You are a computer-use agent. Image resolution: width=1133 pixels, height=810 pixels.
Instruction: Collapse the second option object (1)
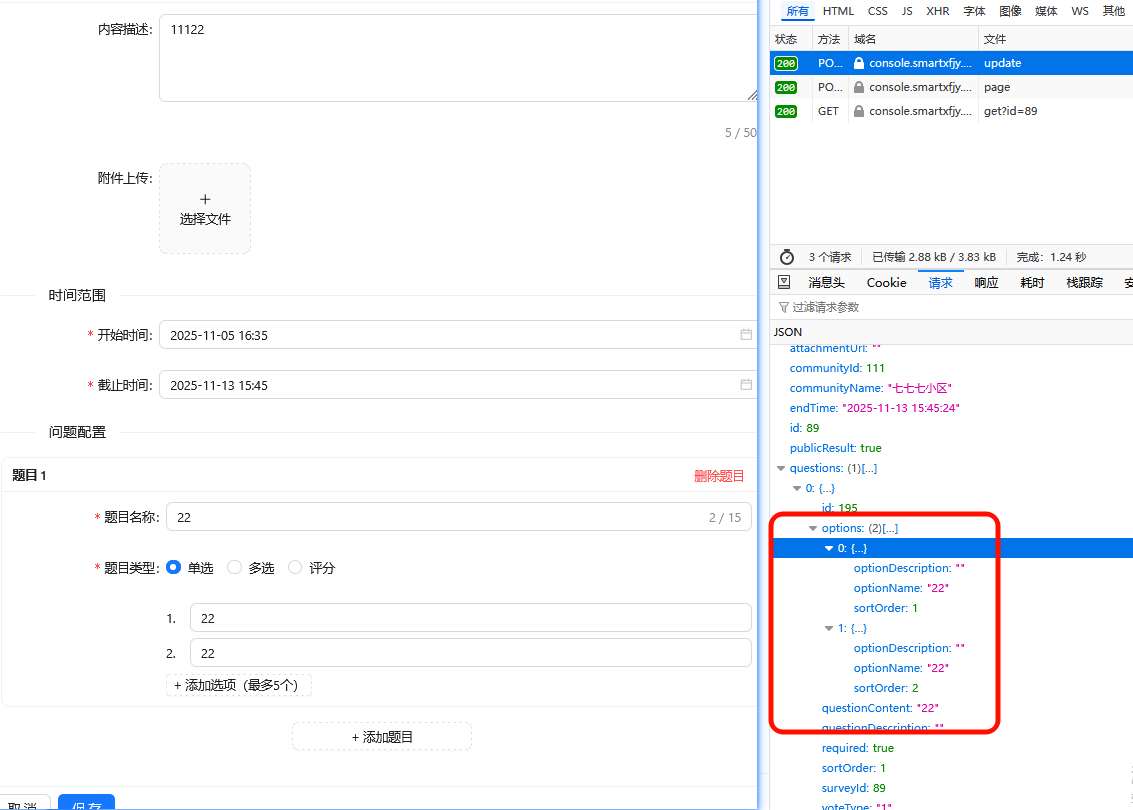point(829,628)
